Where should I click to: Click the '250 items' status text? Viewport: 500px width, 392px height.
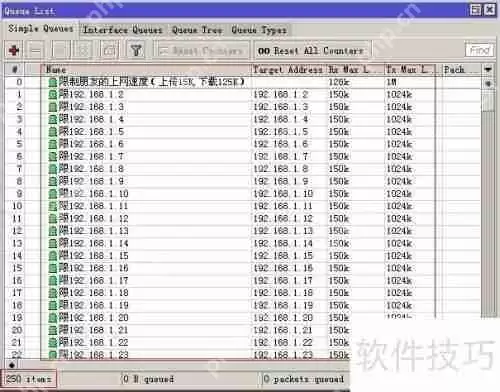tap(28, 379)
